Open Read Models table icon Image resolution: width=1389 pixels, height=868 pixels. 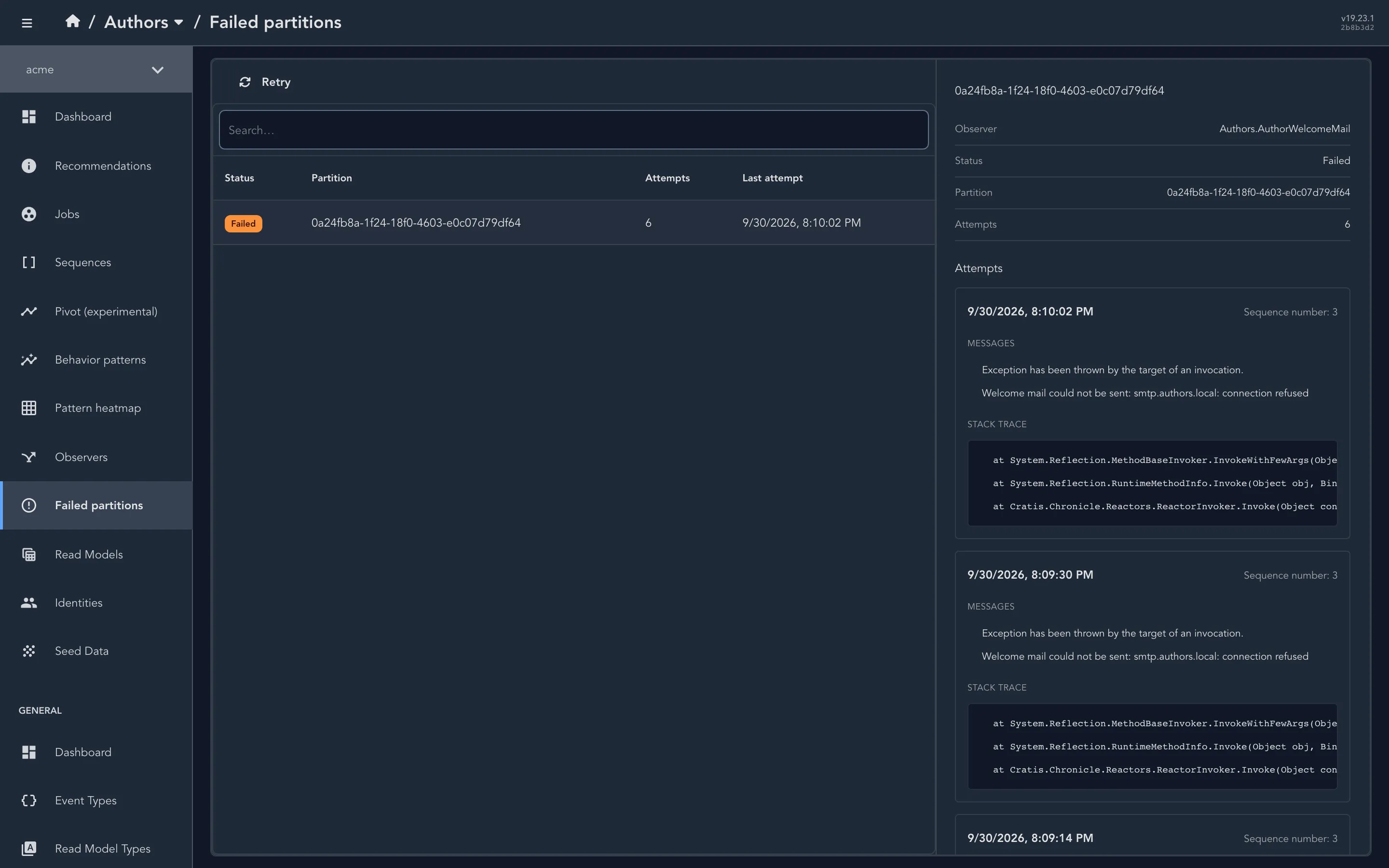point(29,555)
